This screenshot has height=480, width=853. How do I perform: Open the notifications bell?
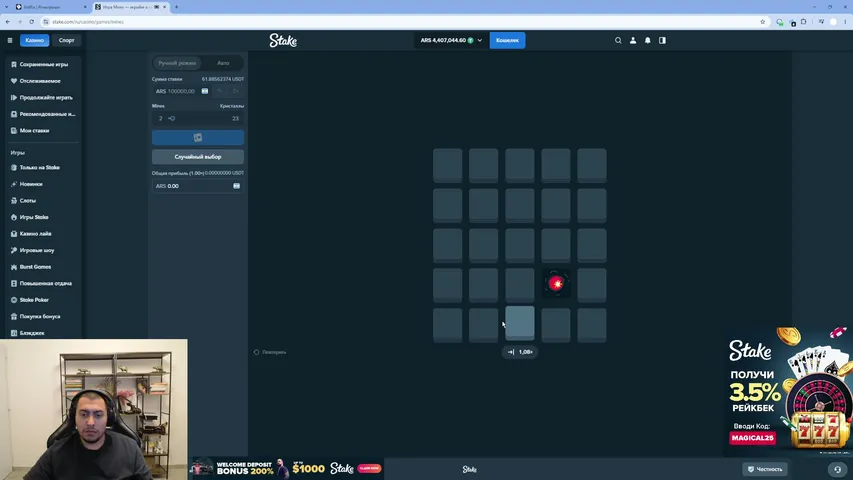647,40
